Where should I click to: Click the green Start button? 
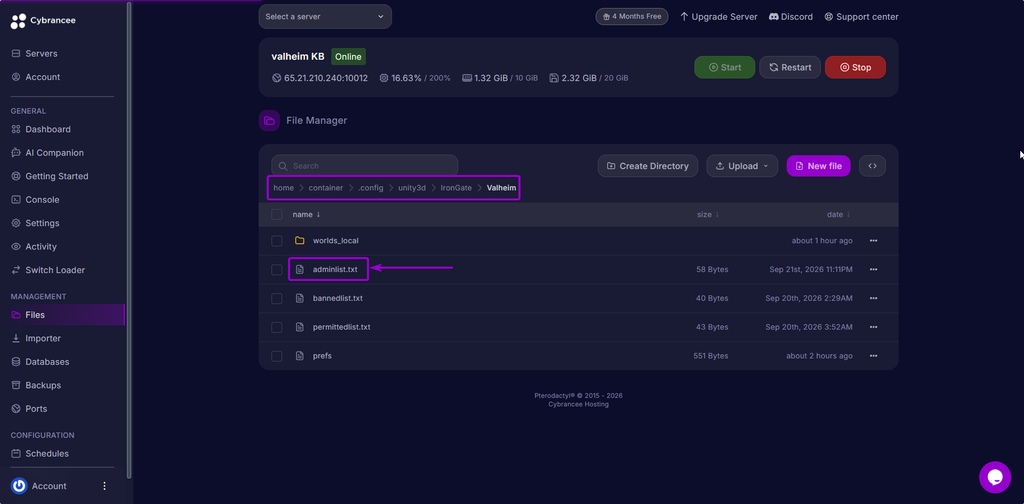pos(724,67)
